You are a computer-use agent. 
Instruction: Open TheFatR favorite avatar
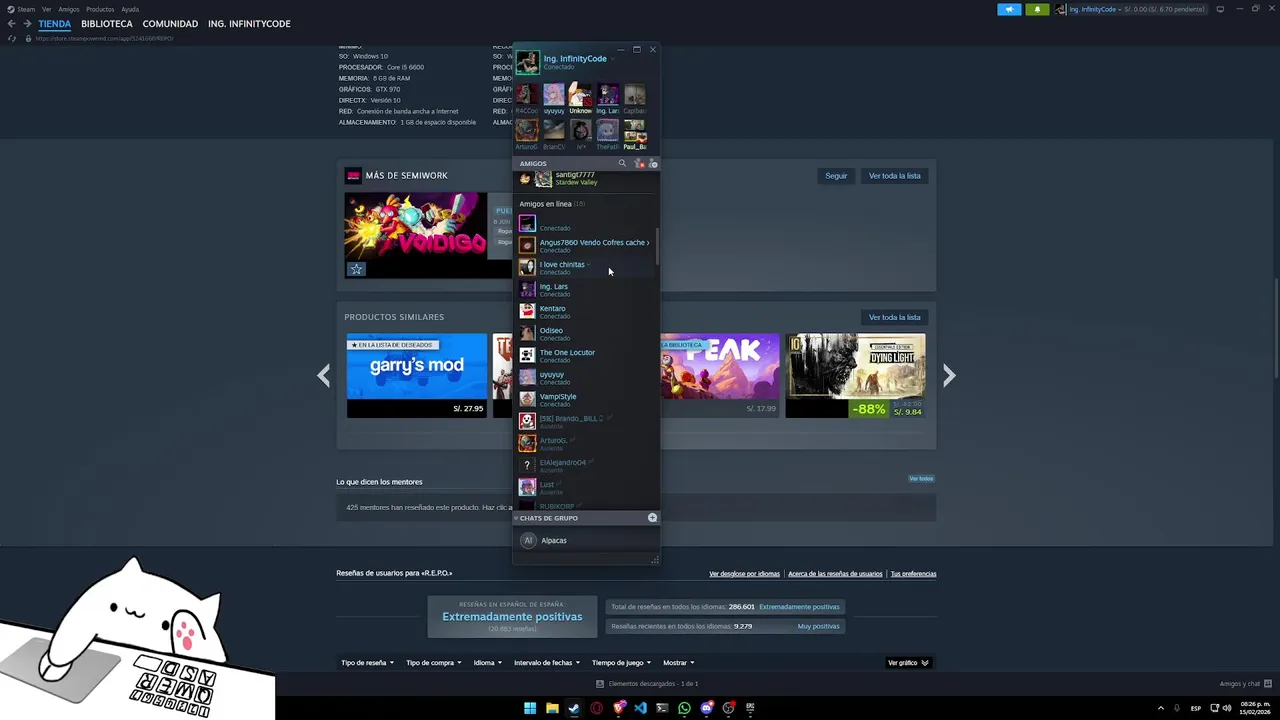[608, 131]
